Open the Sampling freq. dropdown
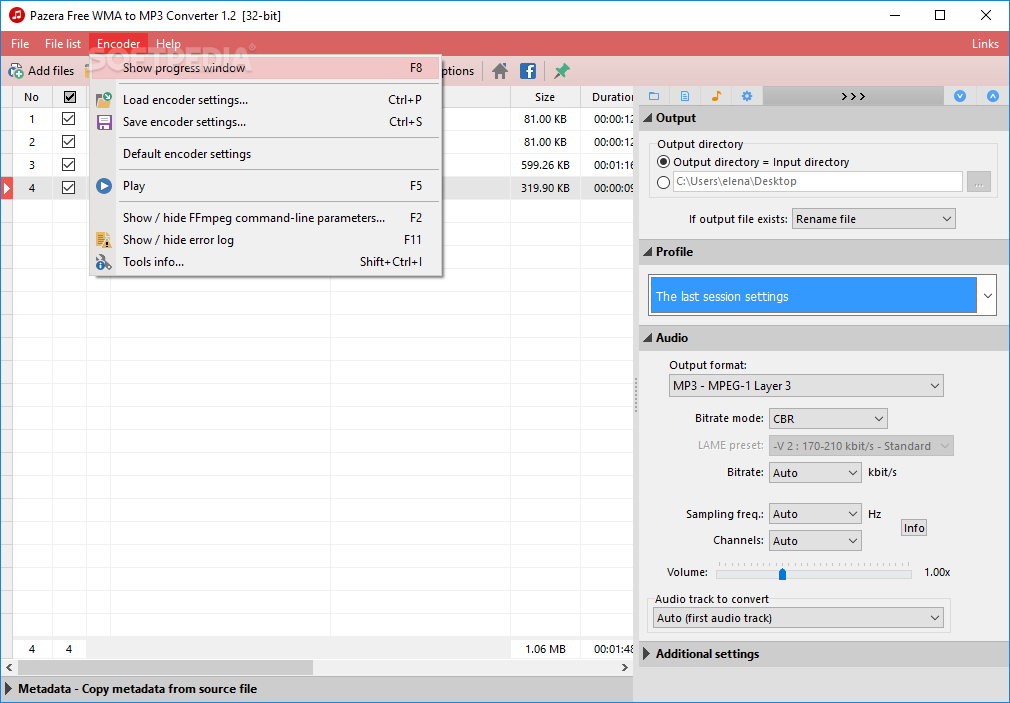Screen dimensions: 1010x703 tap(815, 514)
